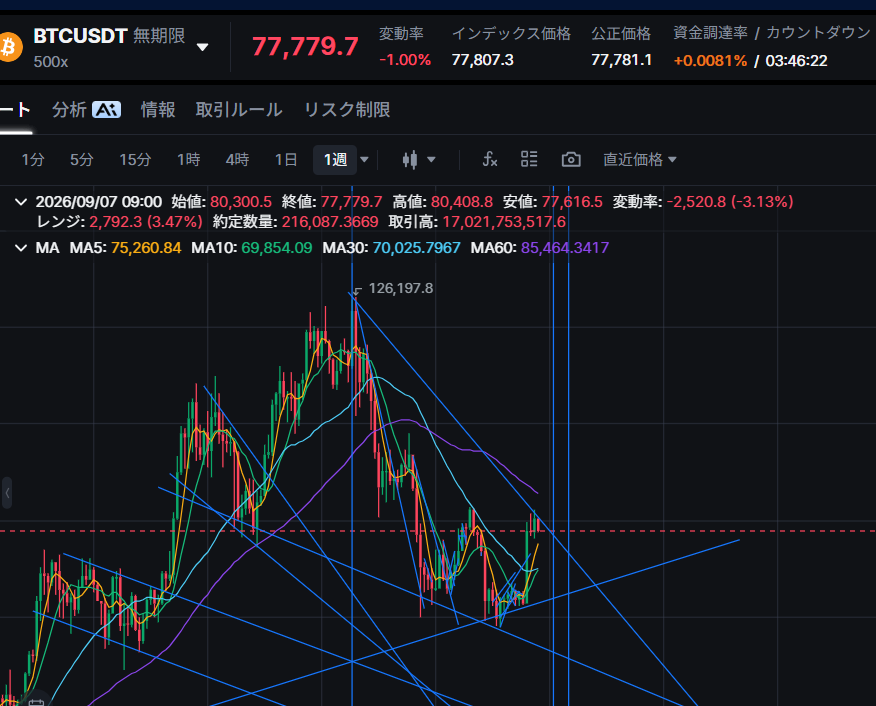Click the 126,197.8 high price label
This screenshot has width=876, height=706.
401,288
